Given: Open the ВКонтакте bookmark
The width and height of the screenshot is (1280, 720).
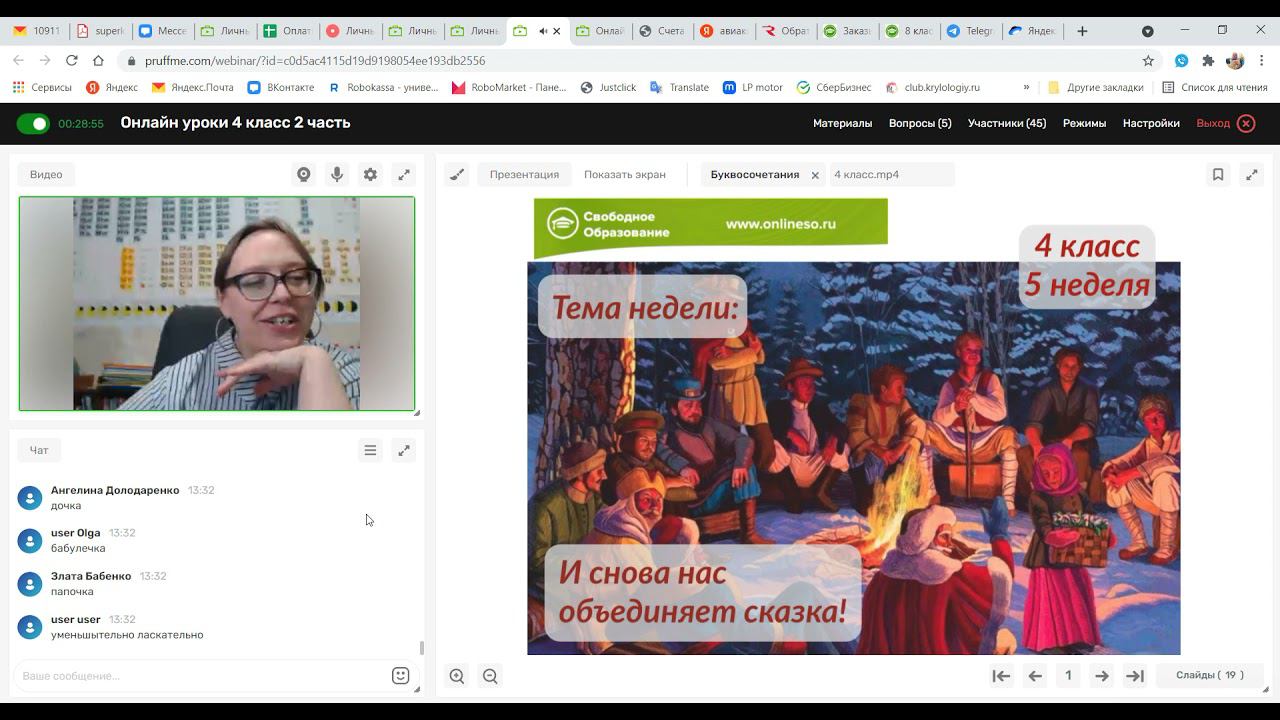Looking at the screenshot, I should [281, 88].
